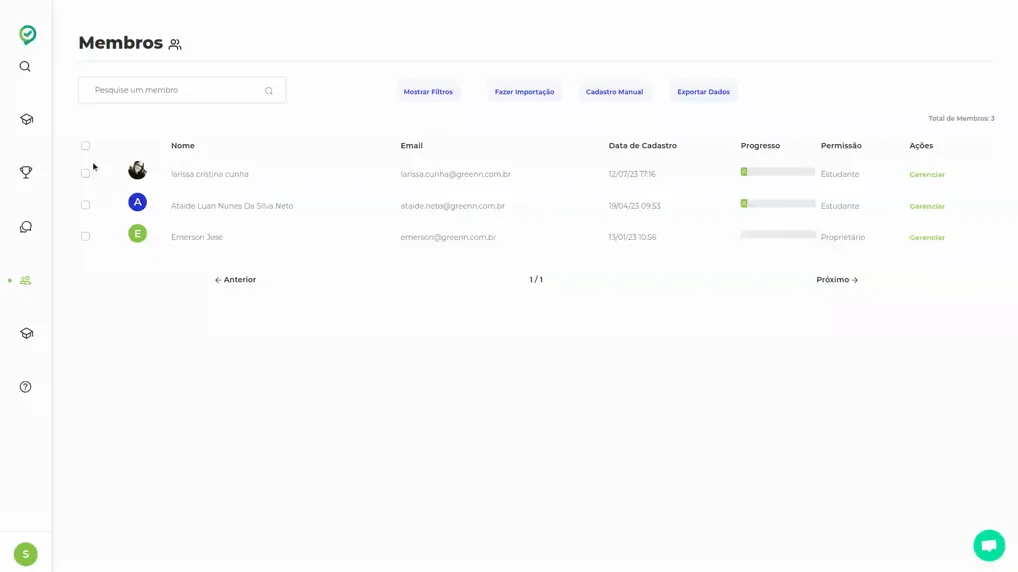Open the help question mark icon
Viewport: 1018px width, 572px height.
pos(25,387)
